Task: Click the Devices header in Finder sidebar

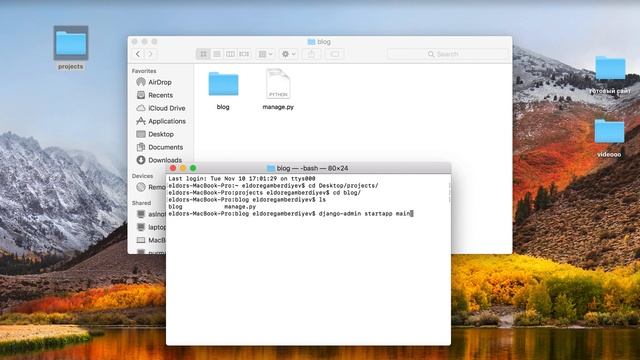Action: pos(142,176)
